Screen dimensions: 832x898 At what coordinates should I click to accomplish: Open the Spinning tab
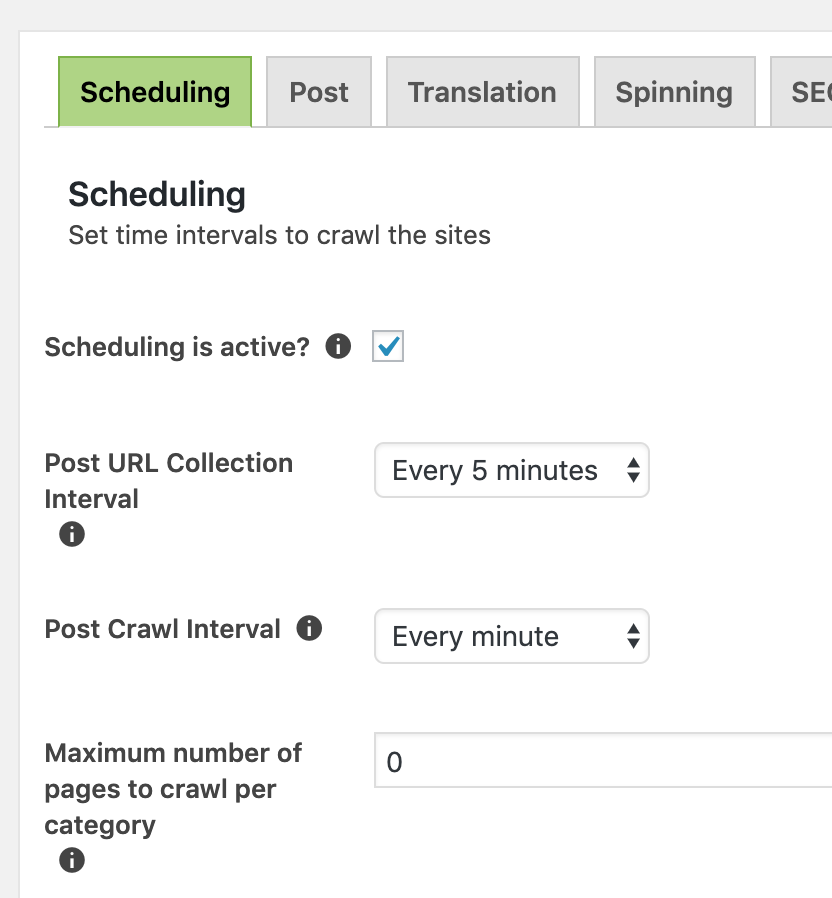coord(675,92)
